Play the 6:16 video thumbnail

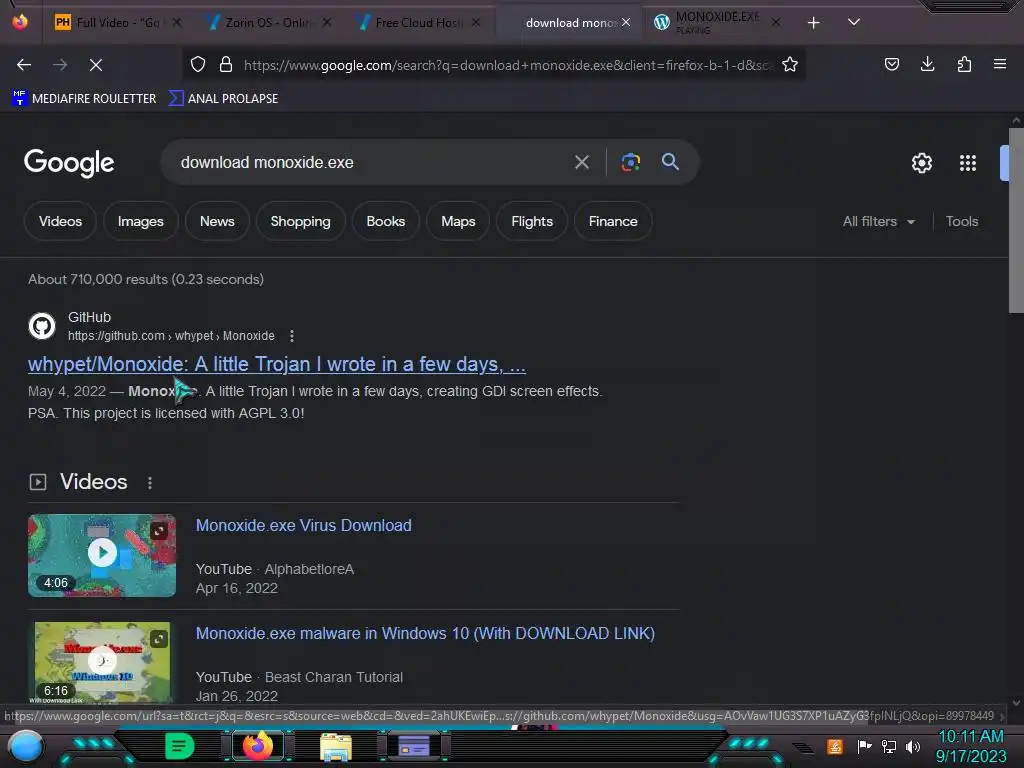pos(102,662)
